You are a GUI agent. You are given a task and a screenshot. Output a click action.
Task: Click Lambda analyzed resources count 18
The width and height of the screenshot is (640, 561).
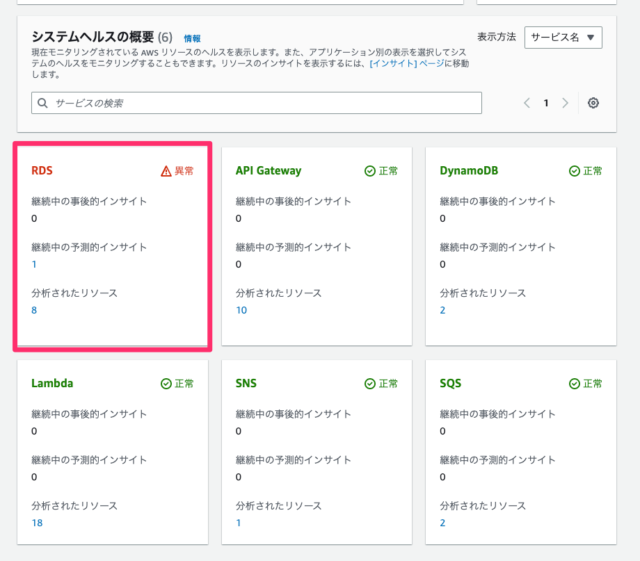[37, 523]
